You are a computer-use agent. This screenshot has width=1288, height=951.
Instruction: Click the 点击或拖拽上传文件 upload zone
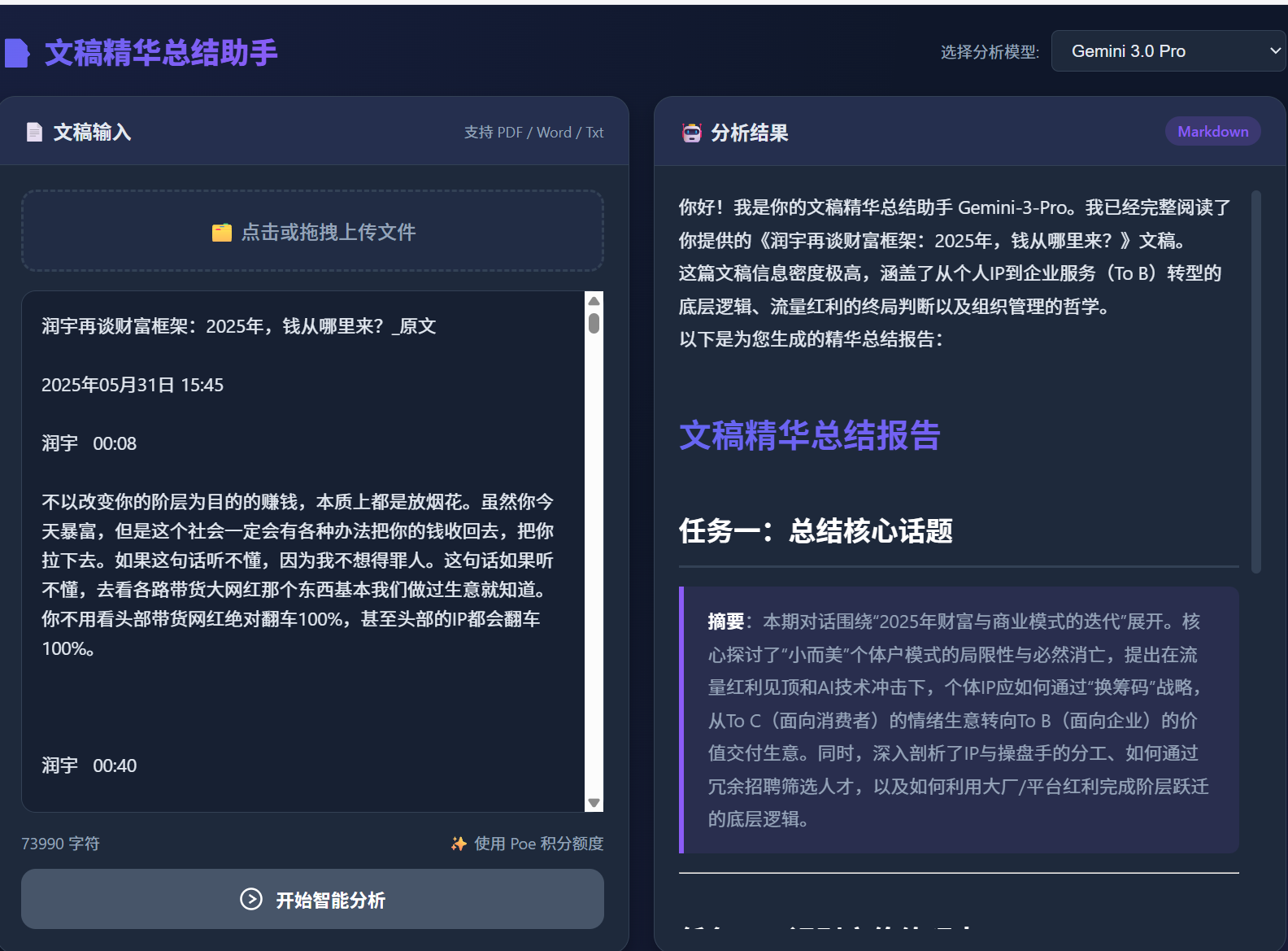pyautogui.click(x=312, y=232)
